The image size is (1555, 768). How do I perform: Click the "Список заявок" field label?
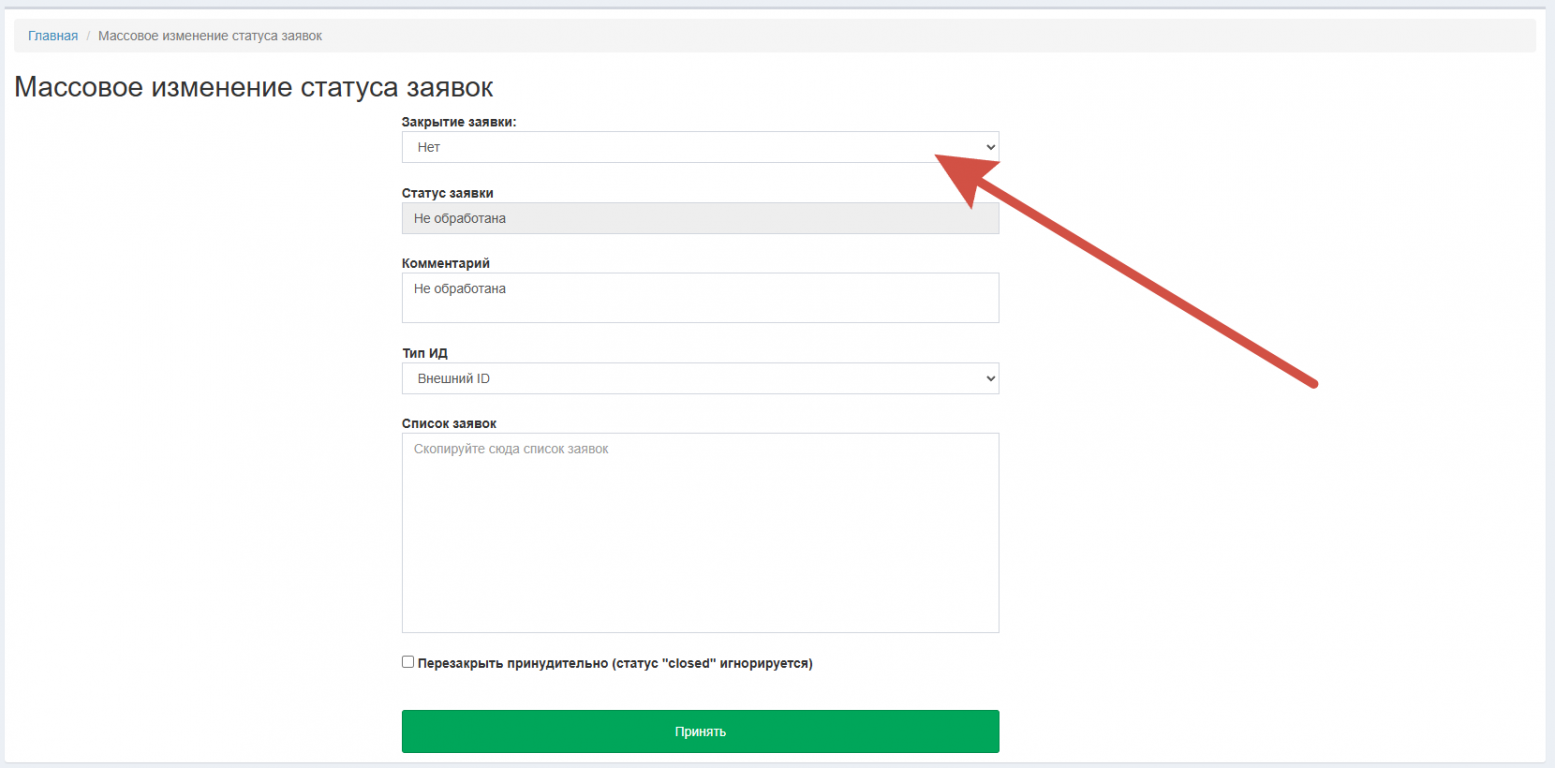(449, 423)
